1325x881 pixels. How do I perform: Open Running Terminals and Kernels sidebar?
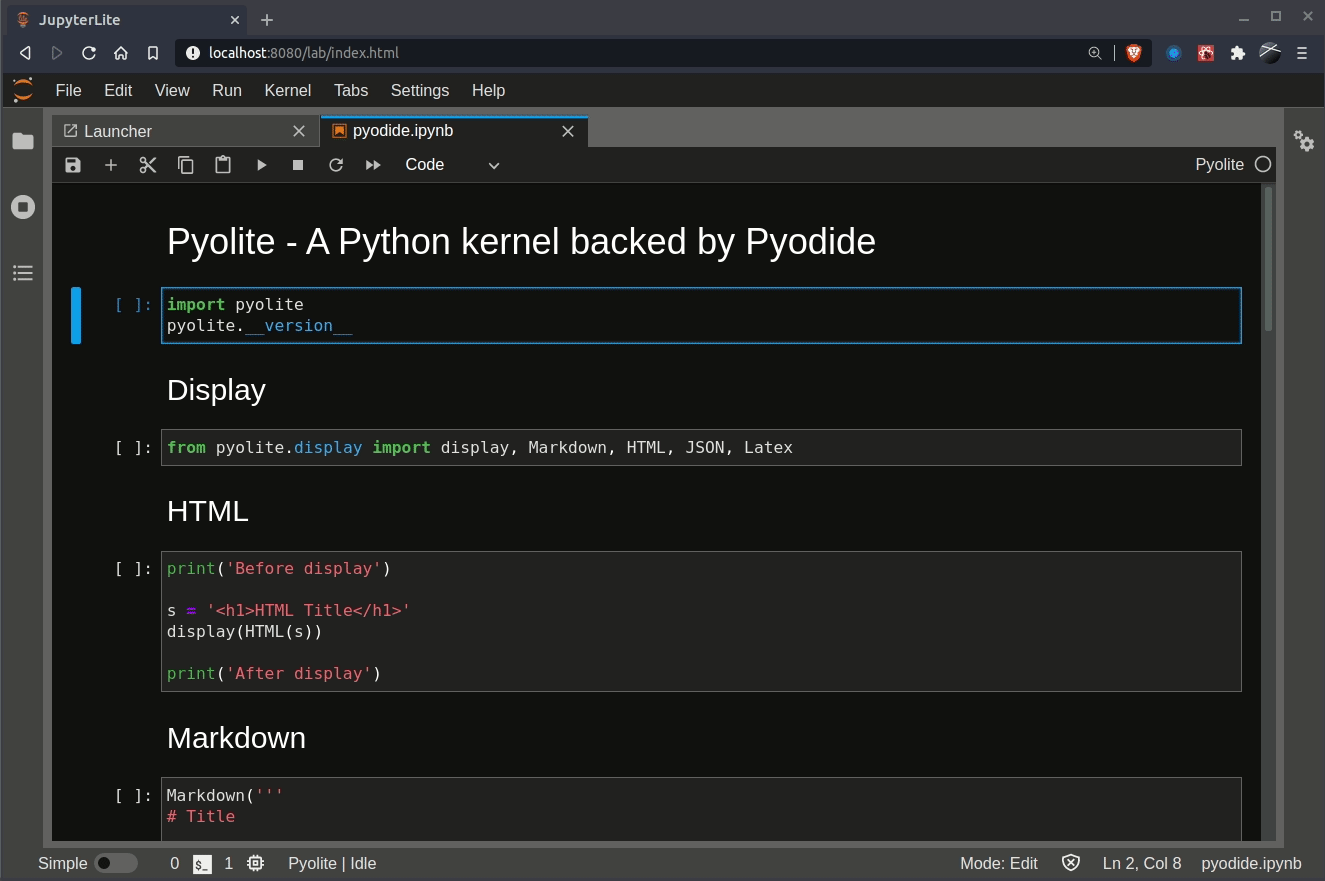pyautogui.click(x=23, y=207)
